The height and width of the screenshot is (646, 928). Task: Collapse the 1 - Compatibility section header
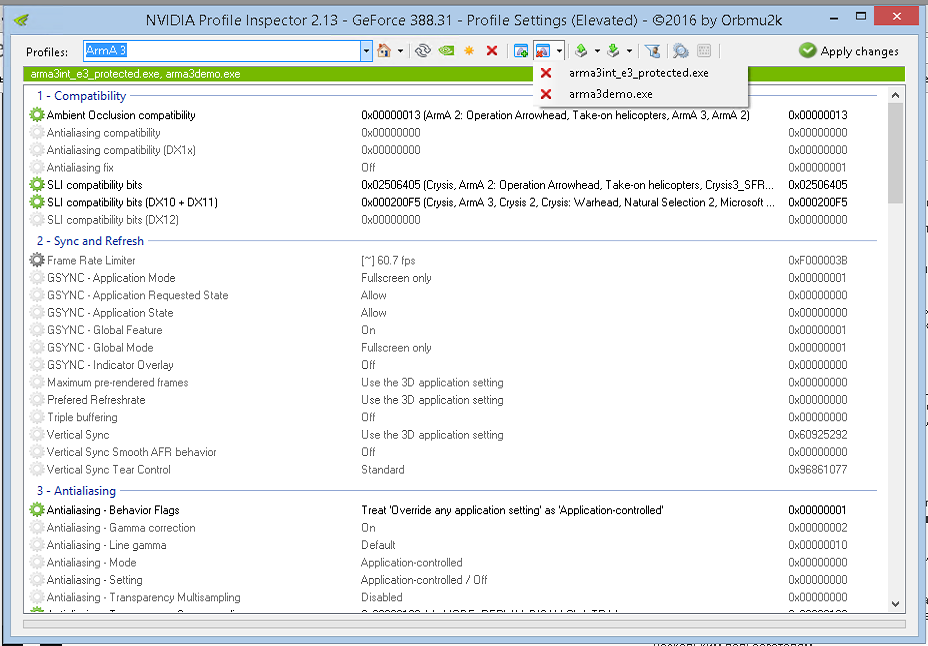tap(82, 96)
